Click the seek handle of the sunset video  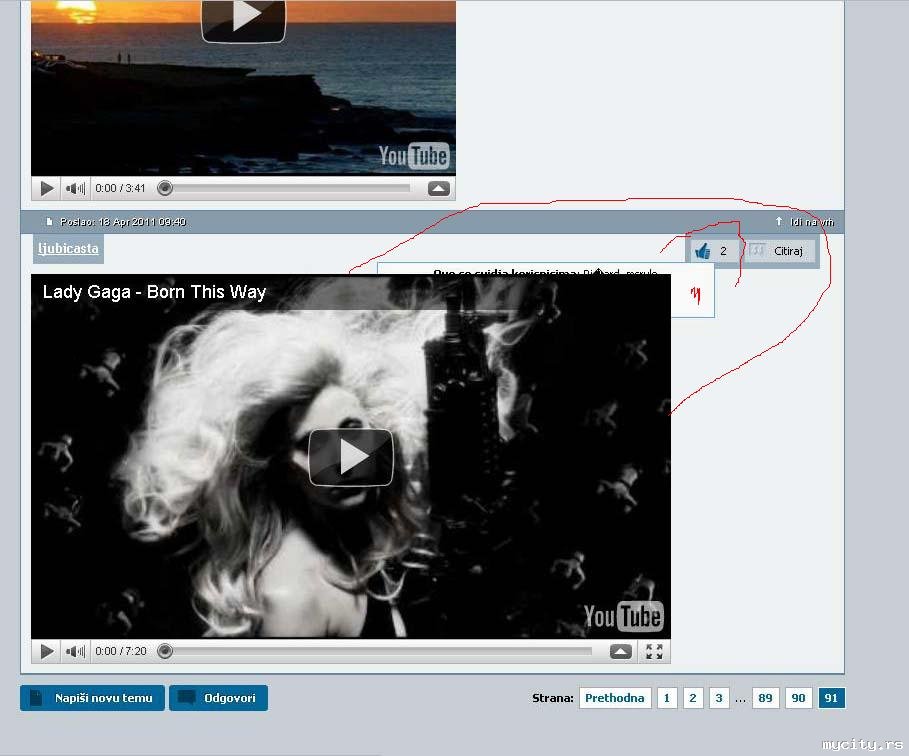(x=165, y=188)
